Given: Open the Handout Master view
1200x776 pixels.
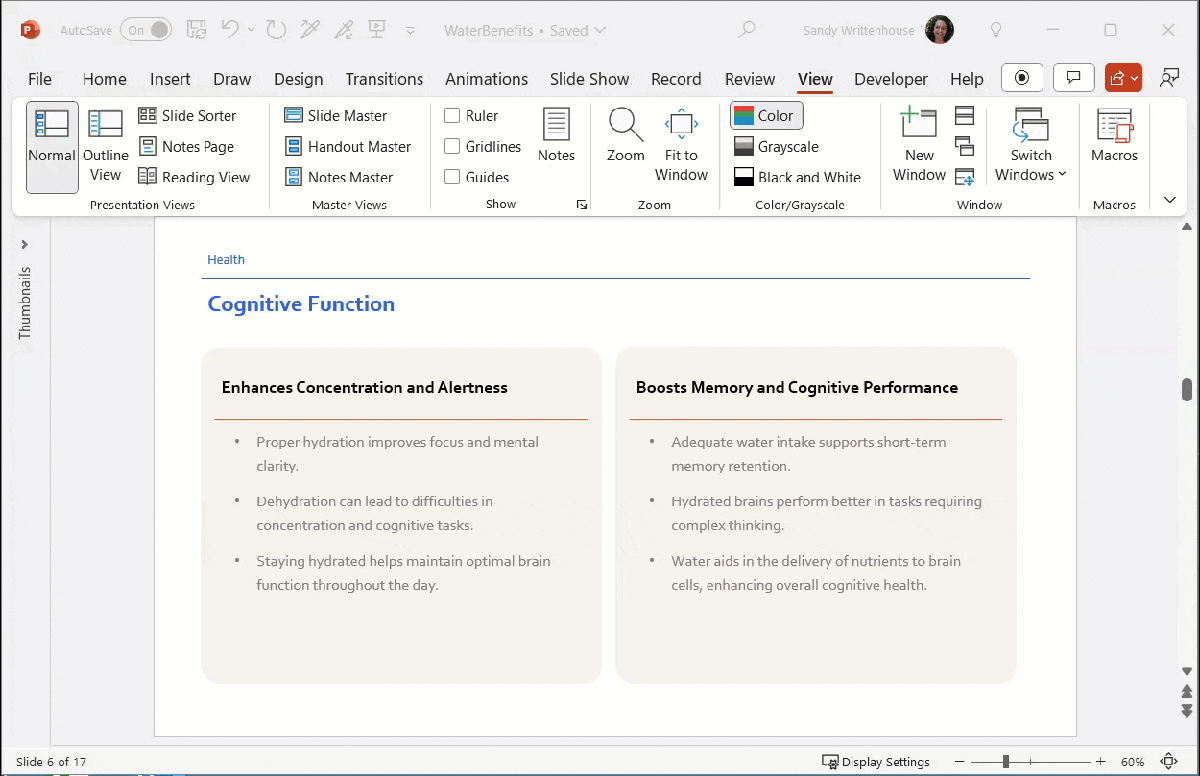Looking at the screenshot, I should point(348,147).
